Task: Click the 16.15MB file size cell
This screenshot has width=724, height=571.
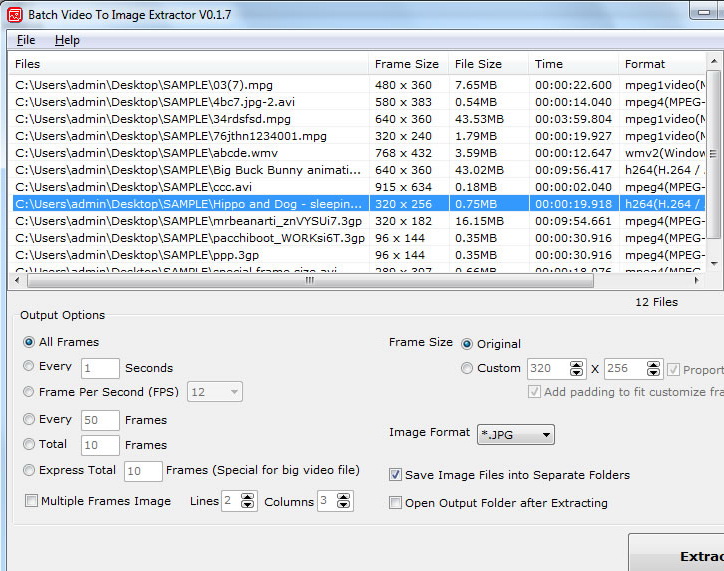Action: click(478, 221)
